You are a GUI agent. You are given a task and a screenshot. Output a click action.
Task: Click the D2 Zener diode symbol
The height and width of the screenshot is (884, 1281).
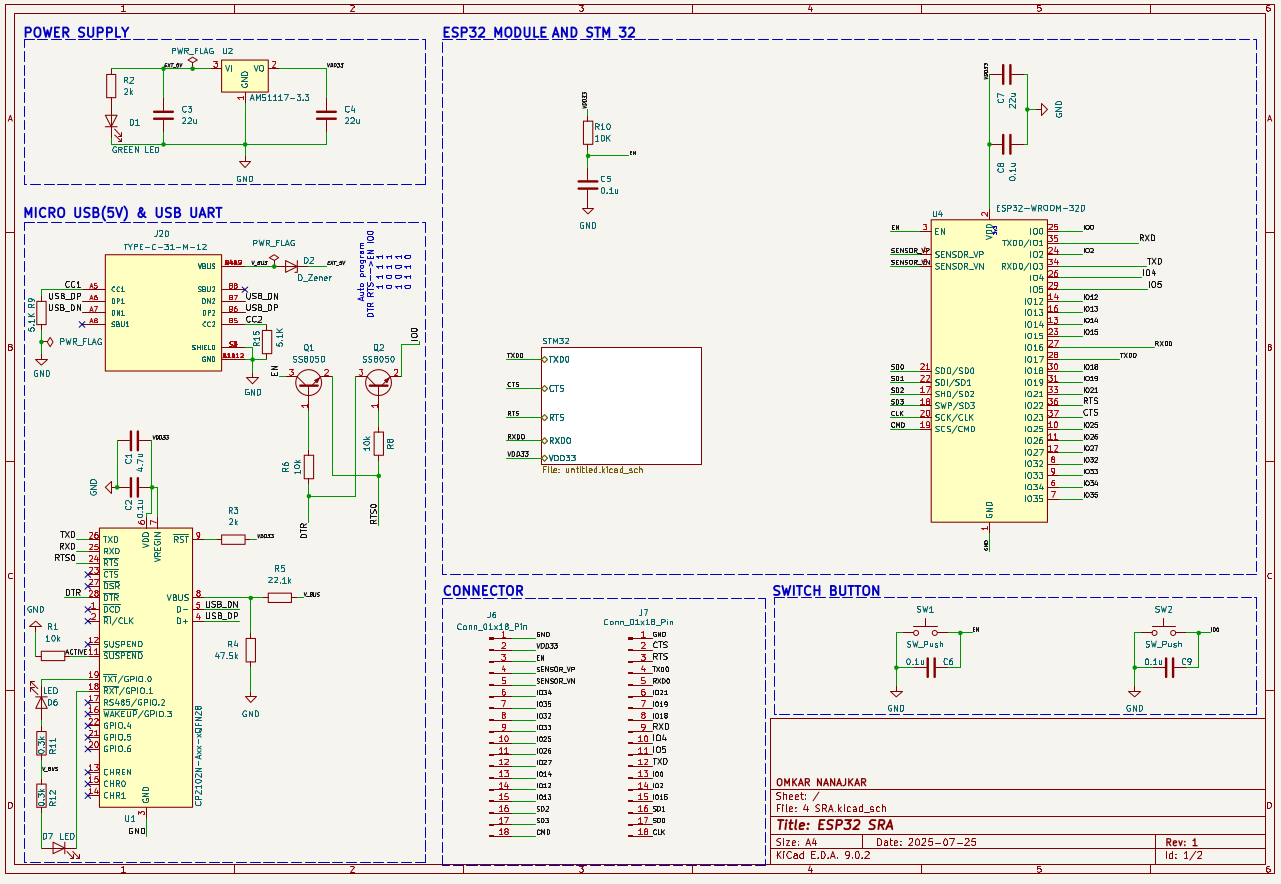[291, 266]
